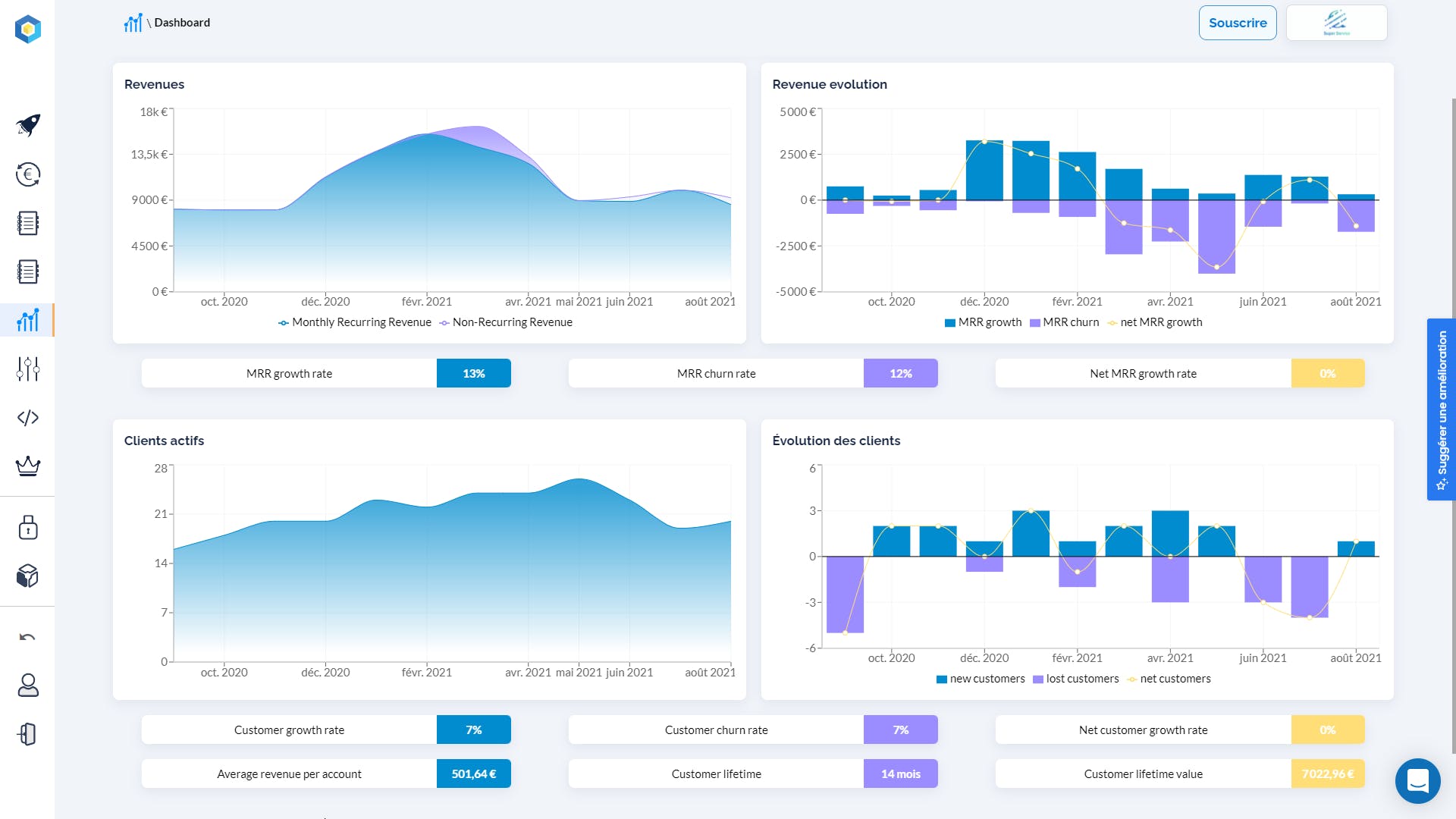1456x819 pixels.
Task: Click the Souscrire button
Action: pyautogui.click(x=1237, y=23)
